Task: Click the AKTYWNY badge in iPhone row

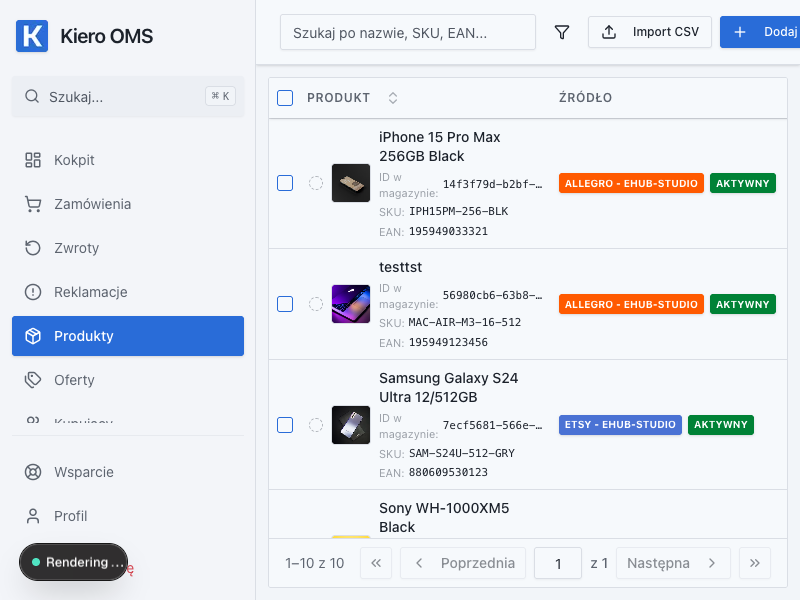Action: pyautogui.click(x=743, y=183)
